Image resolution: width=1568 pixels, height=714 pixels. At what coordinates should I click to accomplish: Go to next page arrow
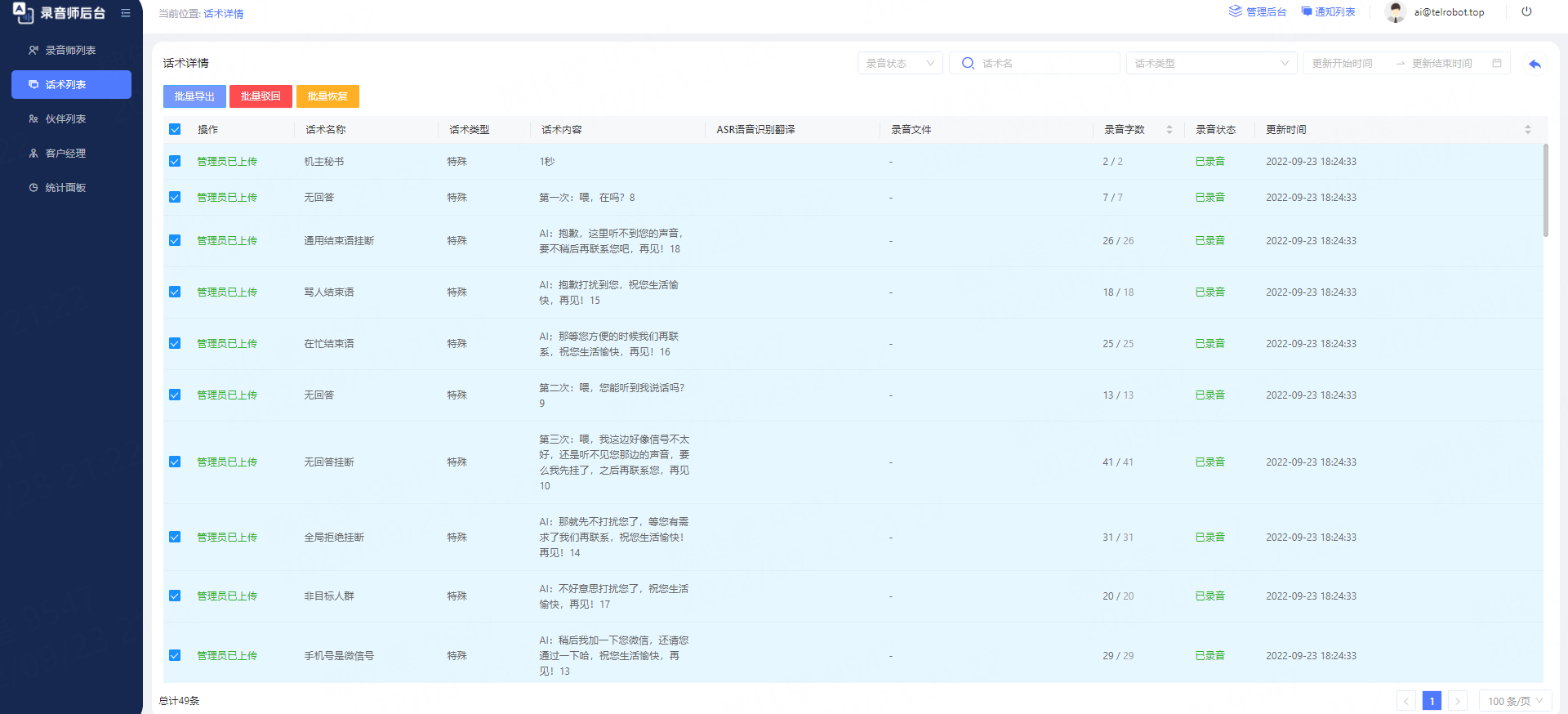pos(1458,701)
